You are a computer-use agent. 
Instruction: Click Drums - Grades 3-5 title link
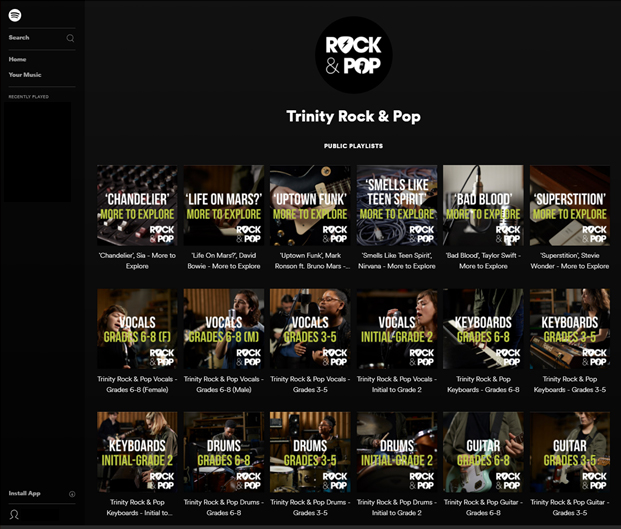(310, 507)
